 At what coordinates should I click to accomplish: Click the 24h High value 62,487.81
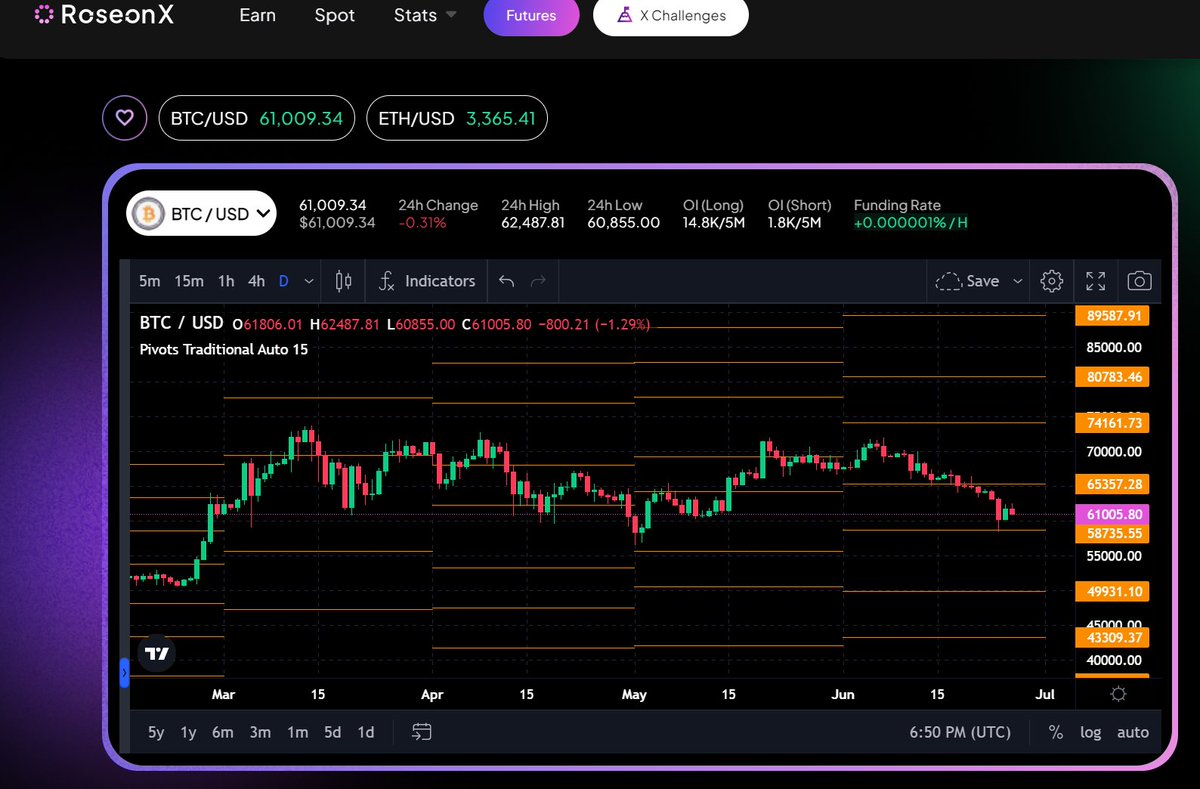[x=533, y=223]
